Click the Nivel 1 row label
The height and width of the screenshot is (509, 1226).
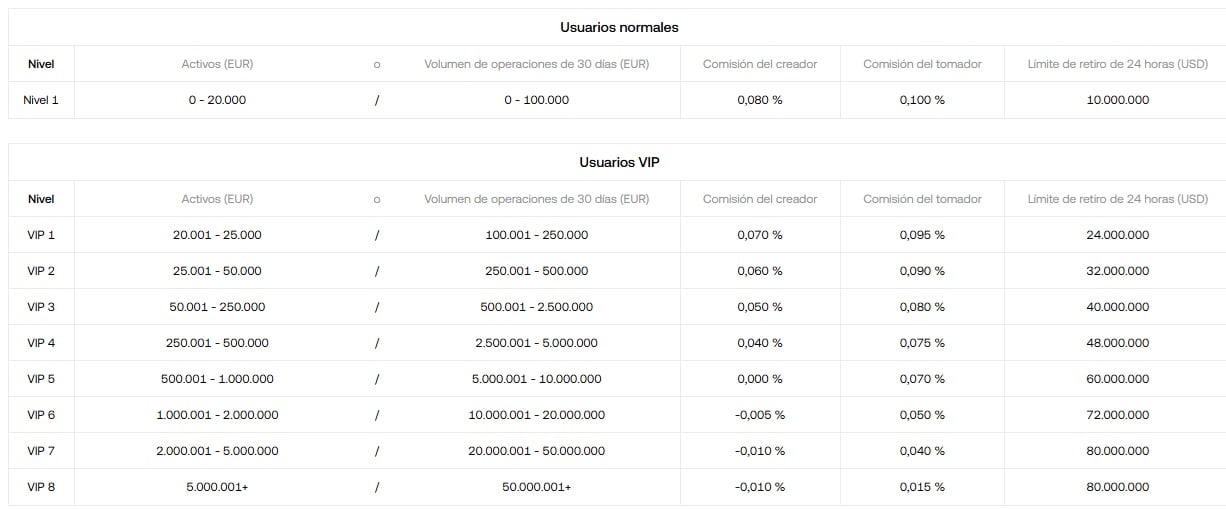pyautogui.click(x=41, y=100)
